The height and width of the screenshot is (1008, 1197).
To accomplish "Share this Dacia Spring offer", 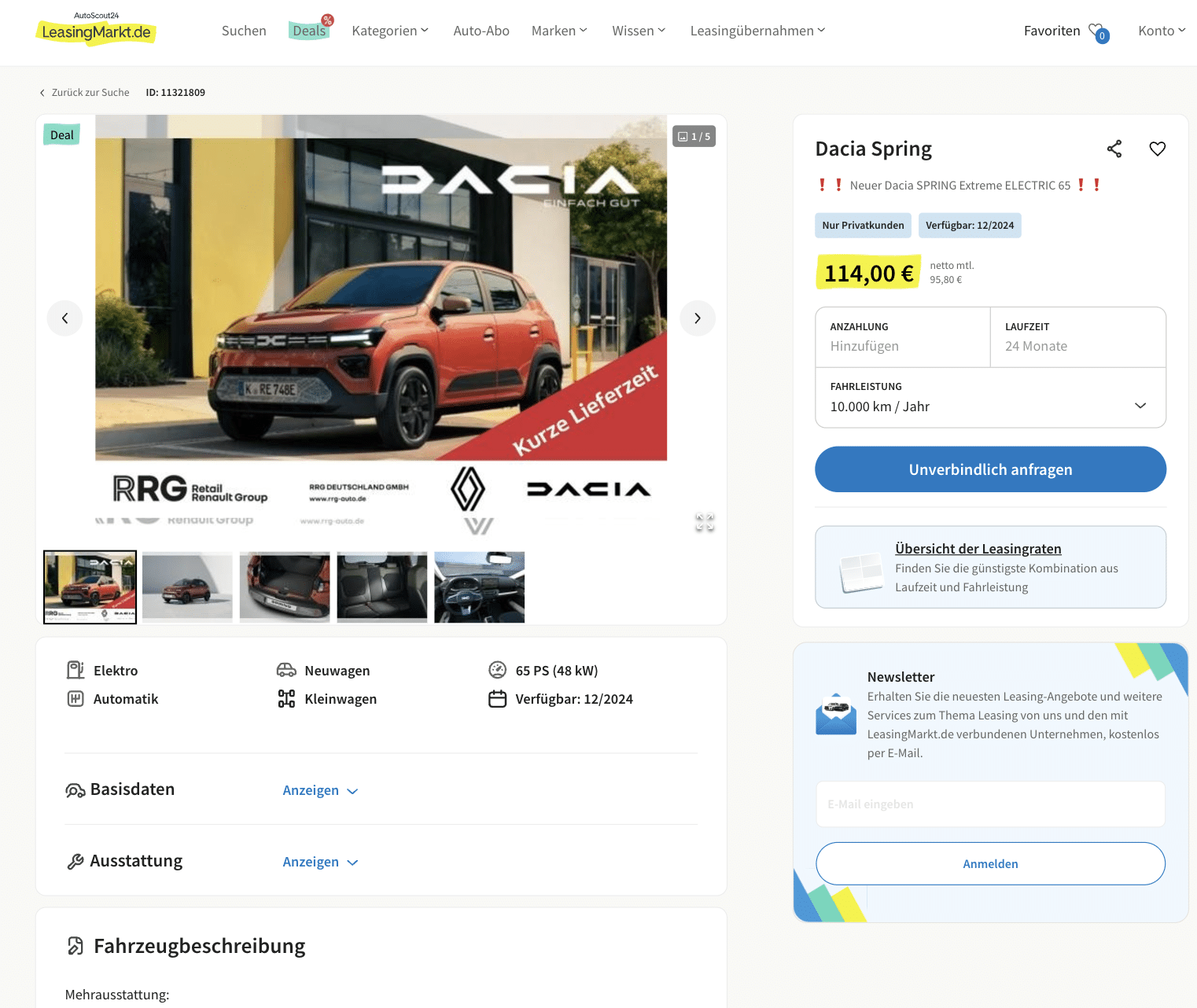I will [x=1114, y=149].
